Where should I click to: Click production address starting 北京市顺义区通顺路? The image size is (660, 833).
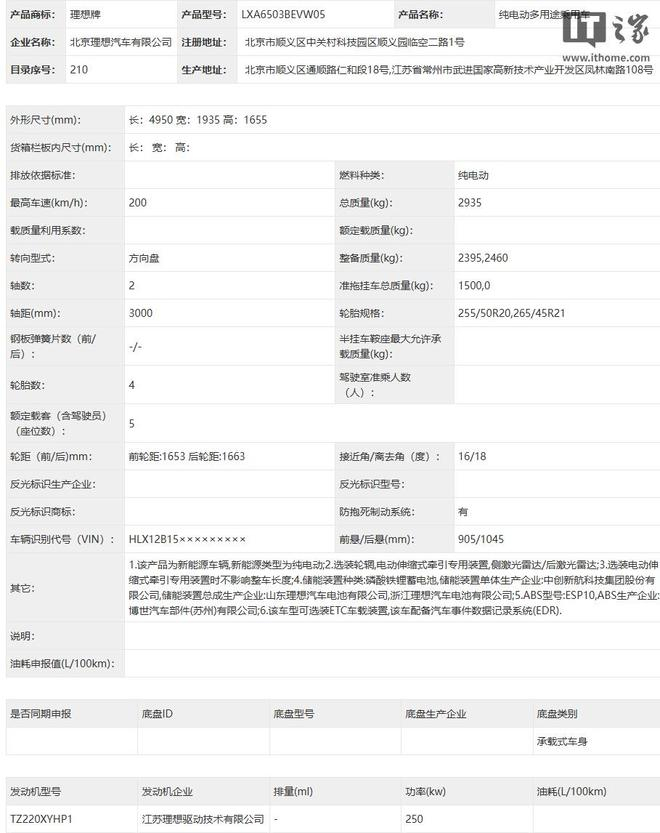(x=449, y=70)
